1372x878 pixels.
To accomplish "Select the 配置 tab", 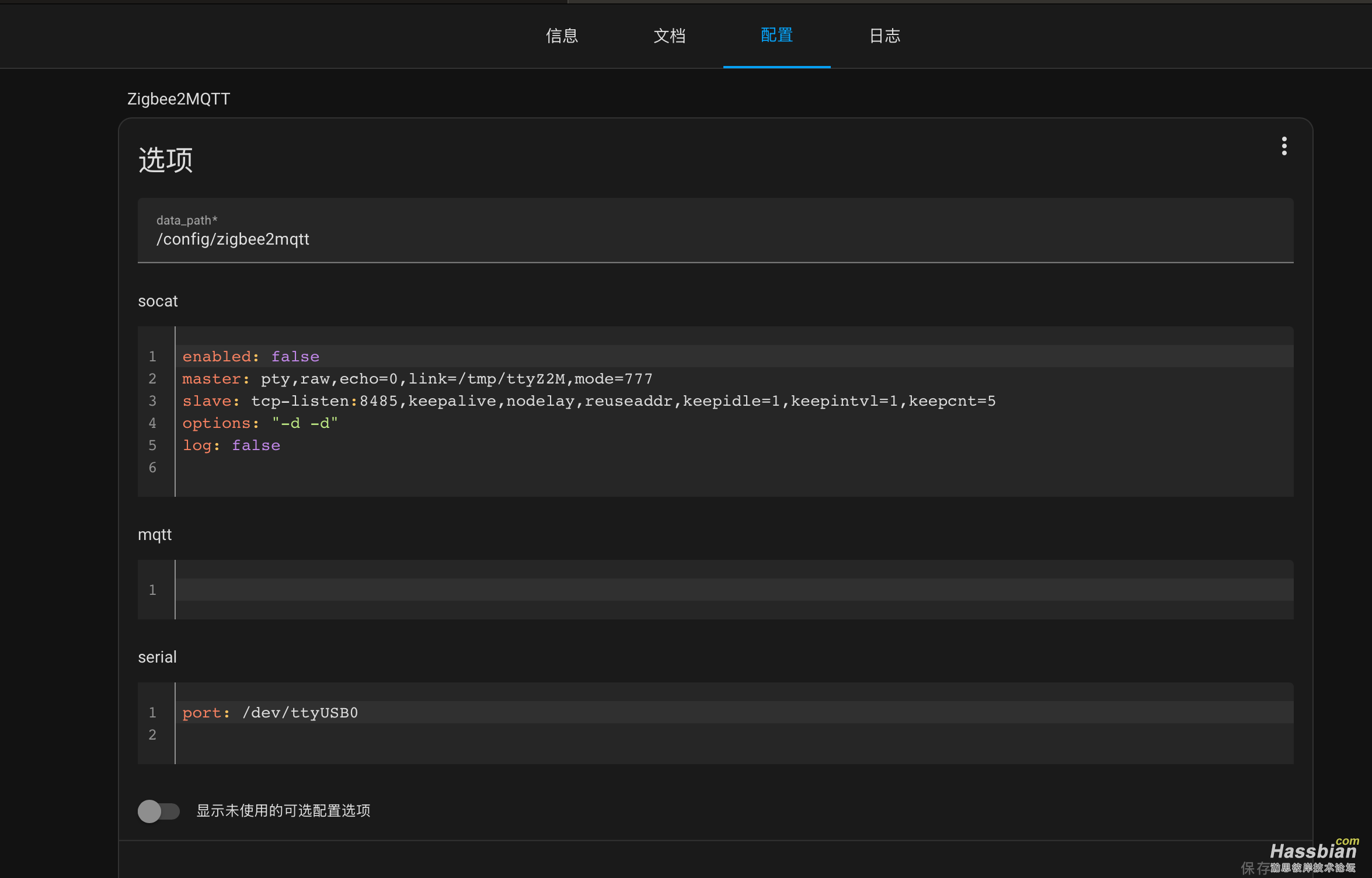I will tap(776, 36).
